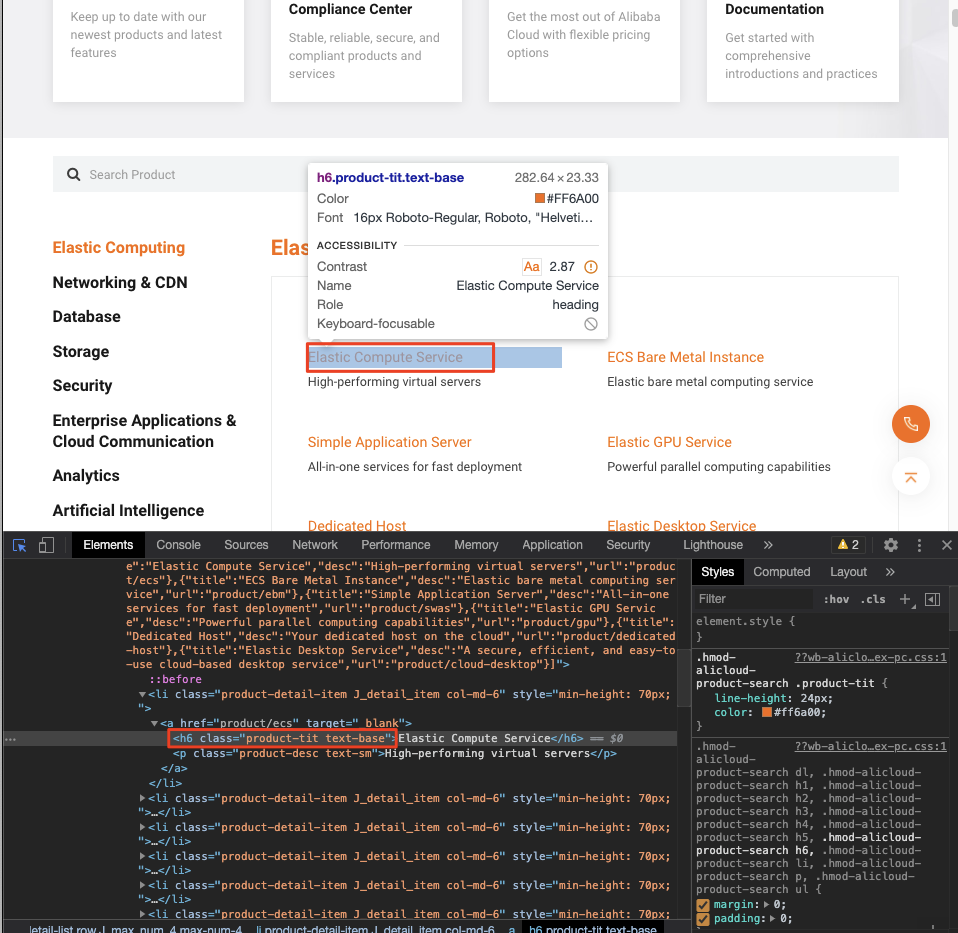Select Networking & CDN category
The height and width of the screenshot is (933, 958).
120,282
